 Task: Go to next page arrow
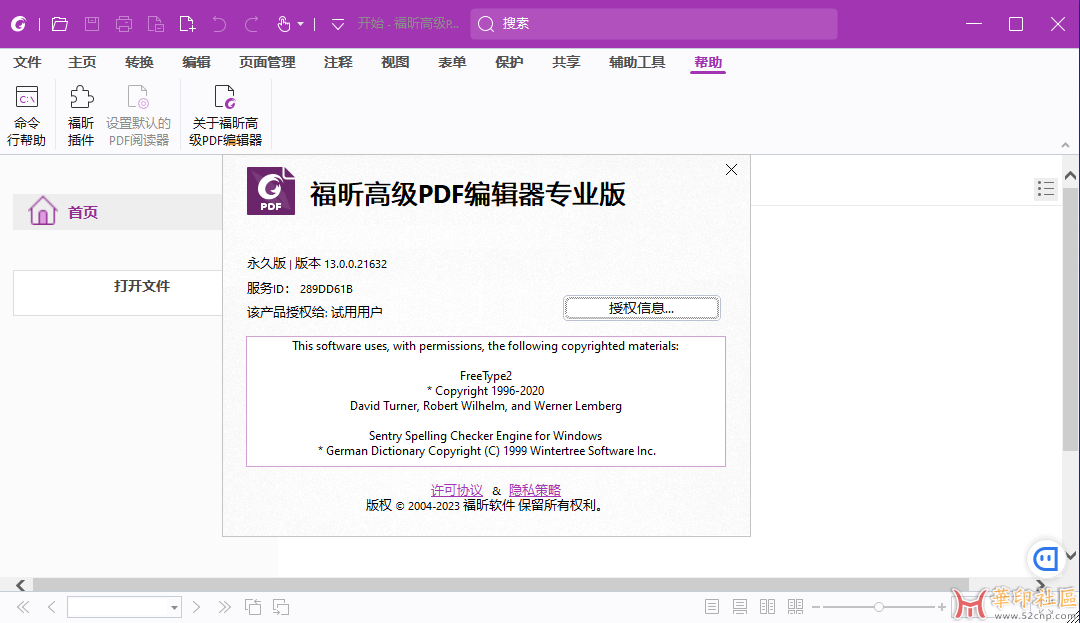196,607
